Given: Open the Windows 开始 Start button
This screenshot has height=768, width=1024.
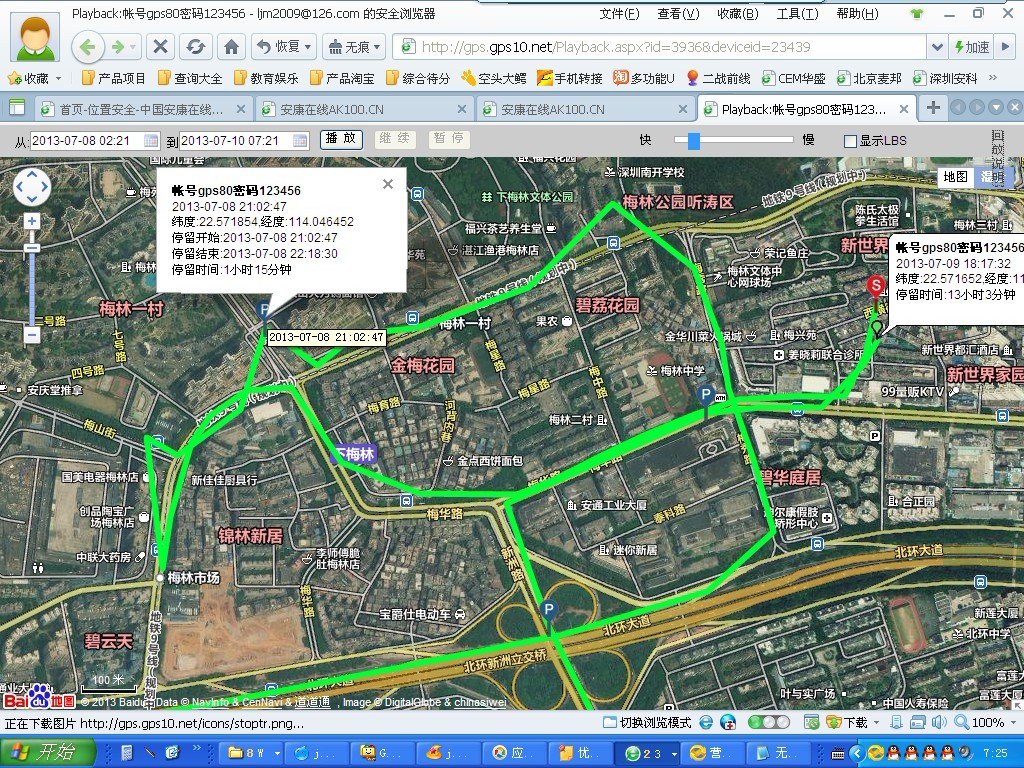Looking at the screenshot, I should [x=48, y=752].
